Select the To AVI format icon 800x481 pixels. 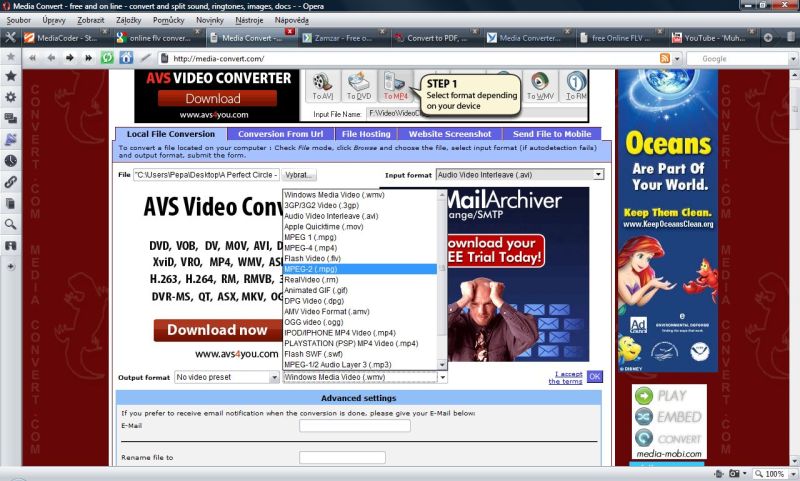pos(322,86)
